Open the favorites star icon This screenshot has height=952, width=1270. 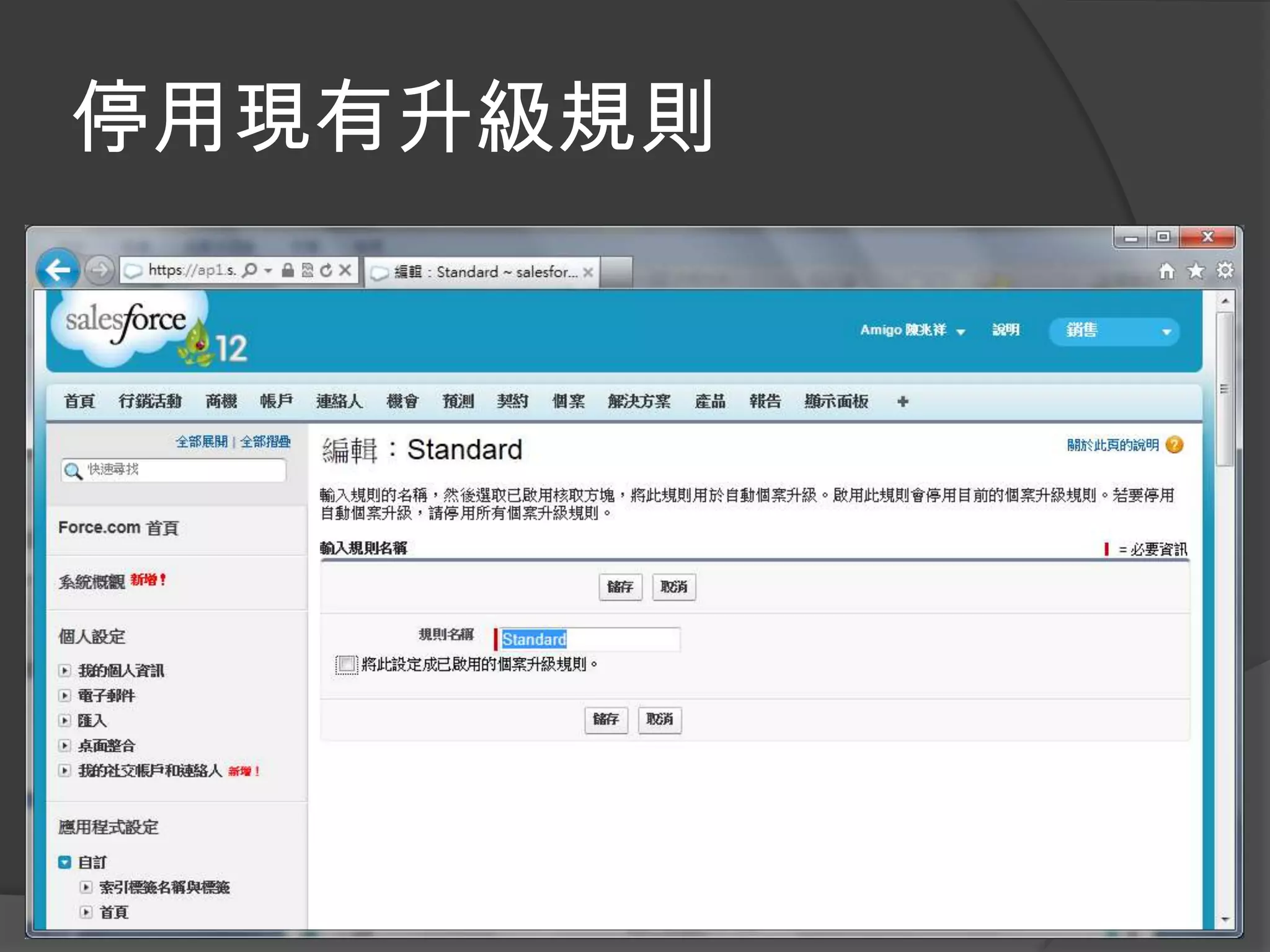tap(1196, 271)
